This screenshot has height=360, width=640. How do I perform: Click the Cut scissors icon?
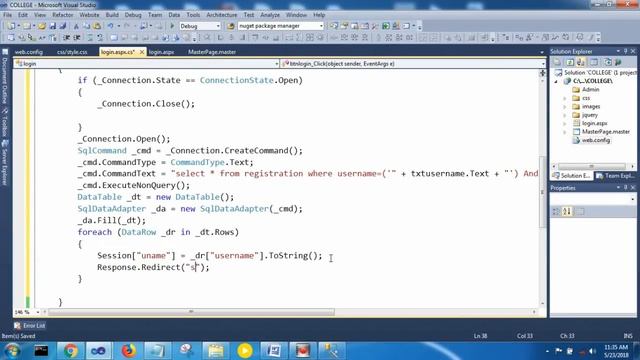[x=76, y=26]
